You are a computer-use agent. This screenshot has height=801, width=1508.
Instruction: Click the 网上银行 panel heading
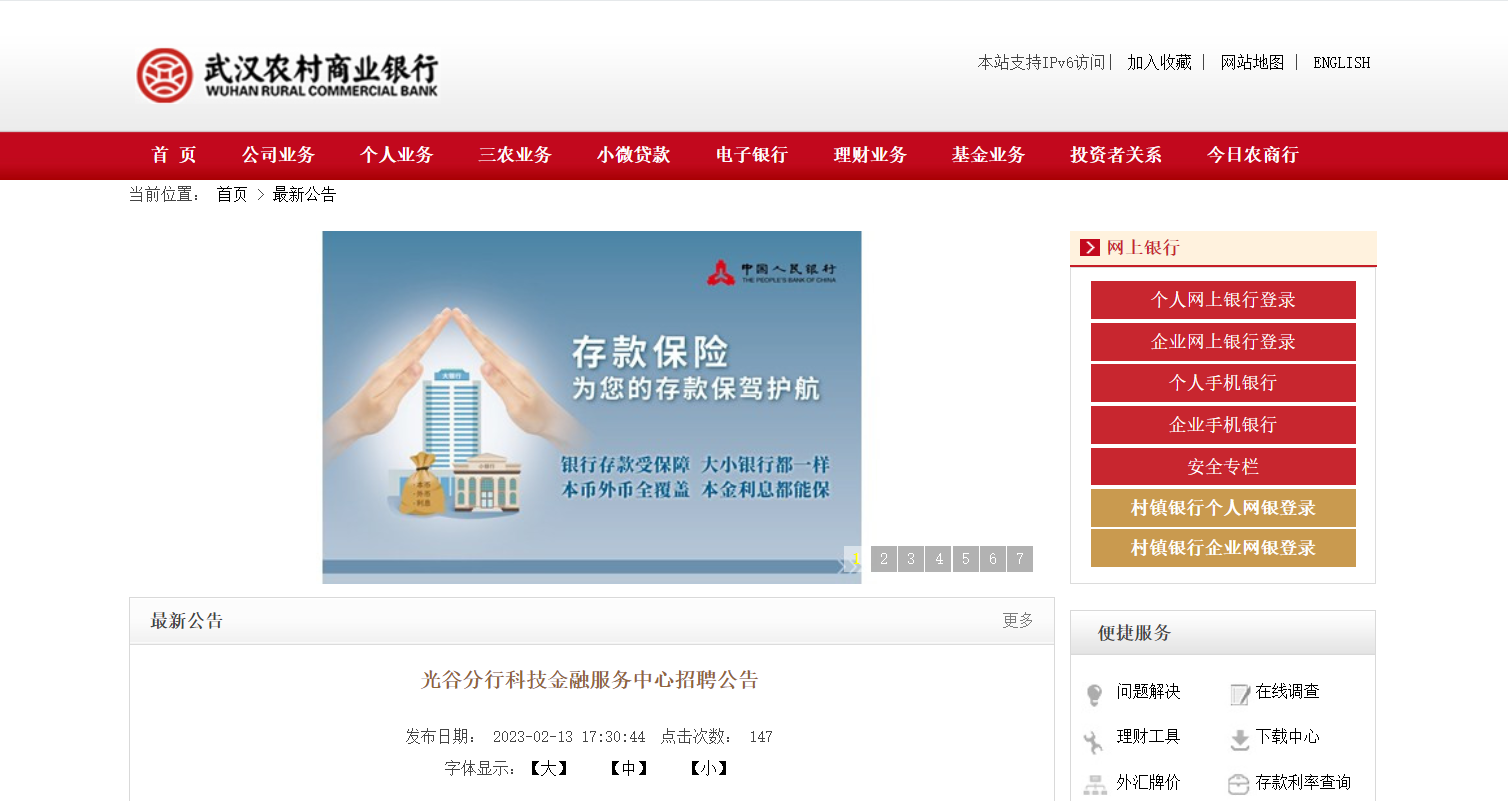click(x=1143, y=247)
